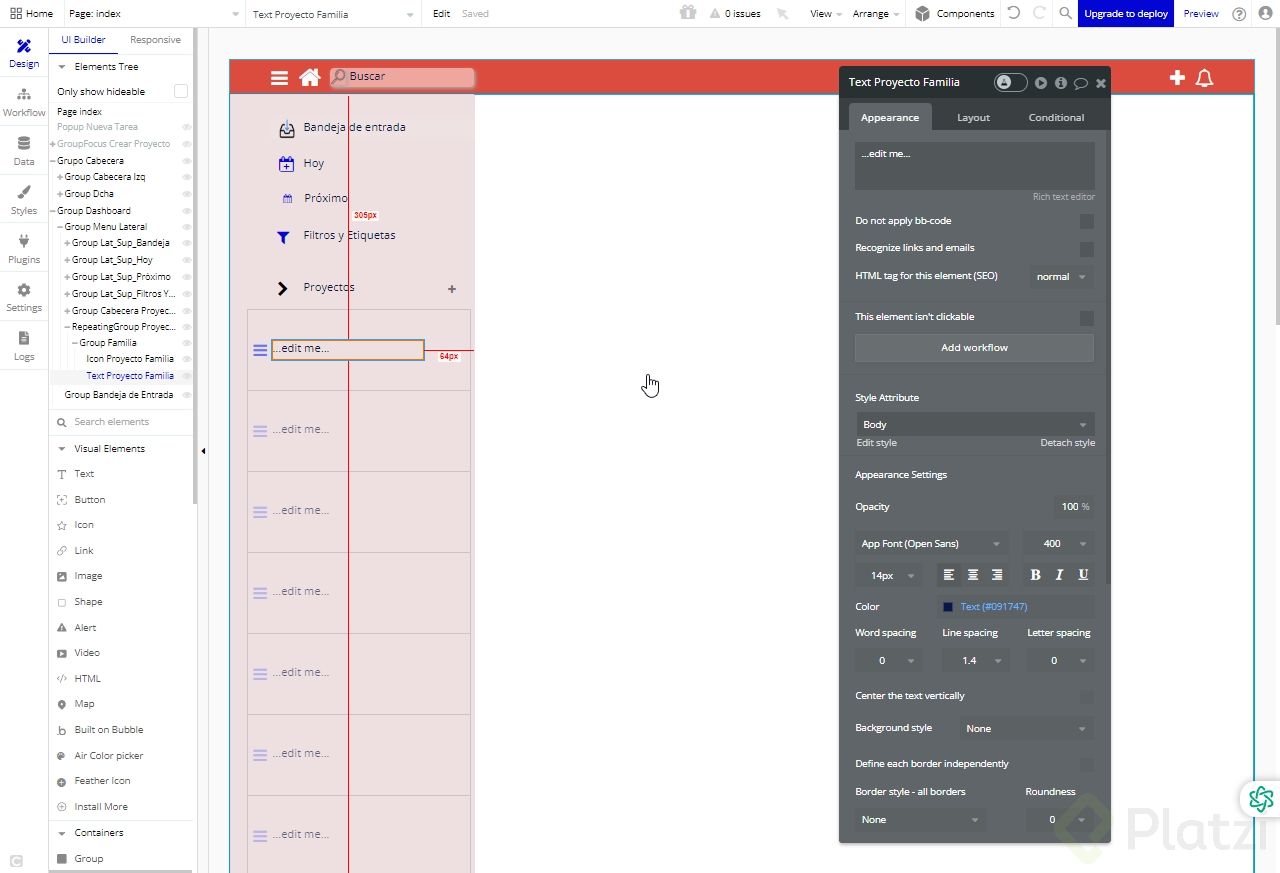Align text right in Appearance settings

[x=997, y=575]
